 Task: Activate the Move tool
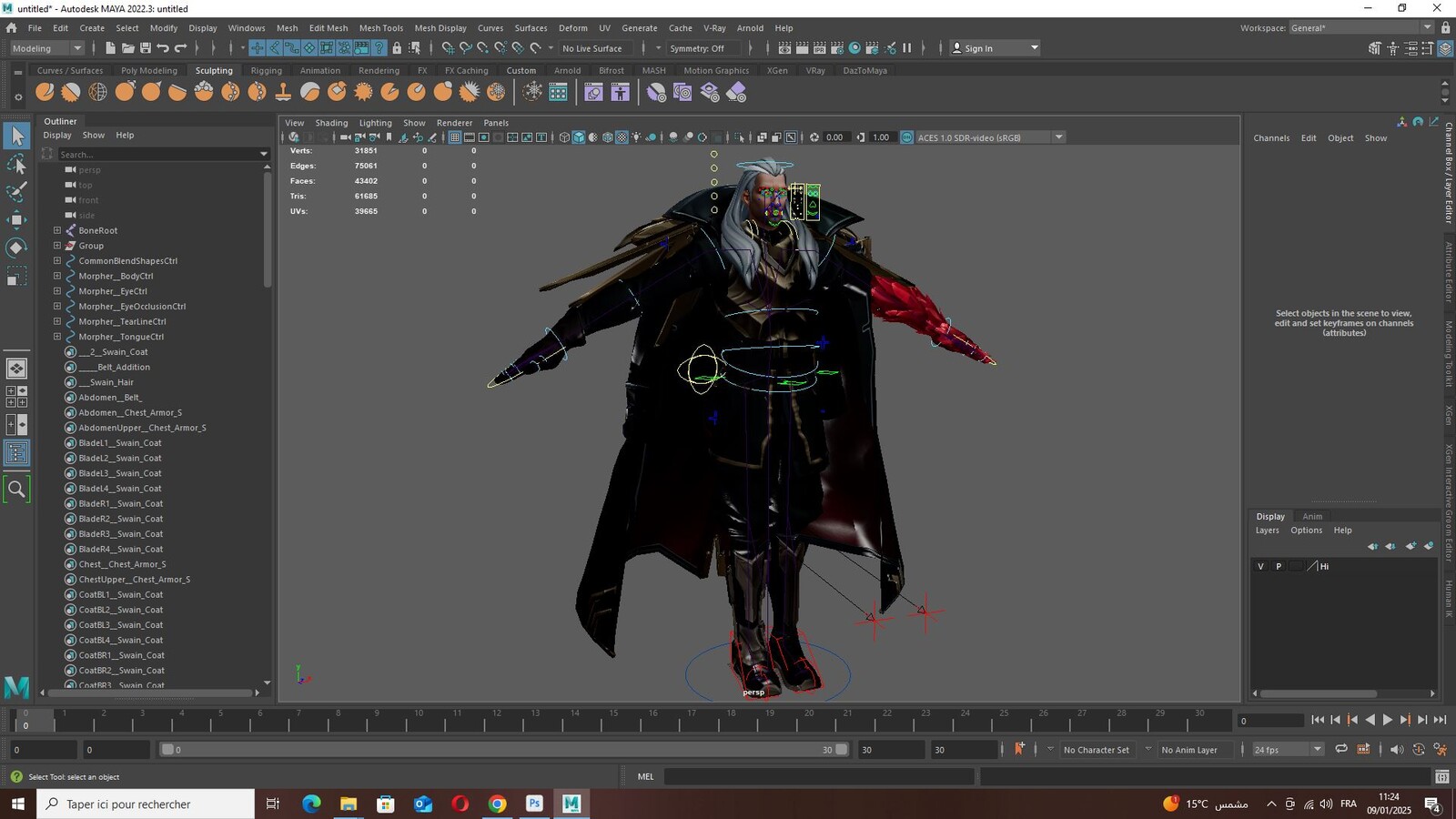point(17,219)
